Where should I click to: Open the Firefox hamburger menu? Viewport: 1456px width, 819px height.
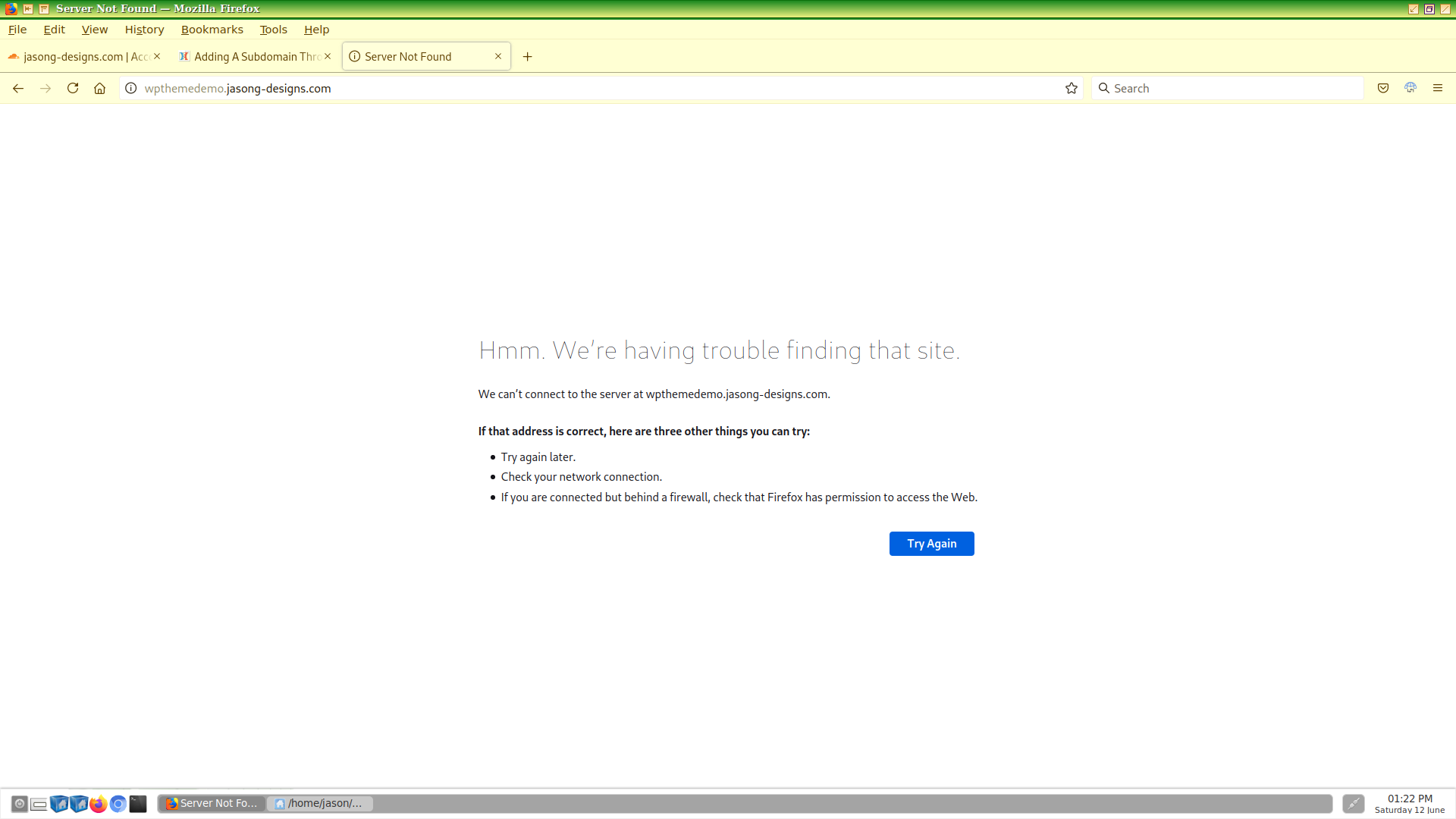click(1438, 89)
